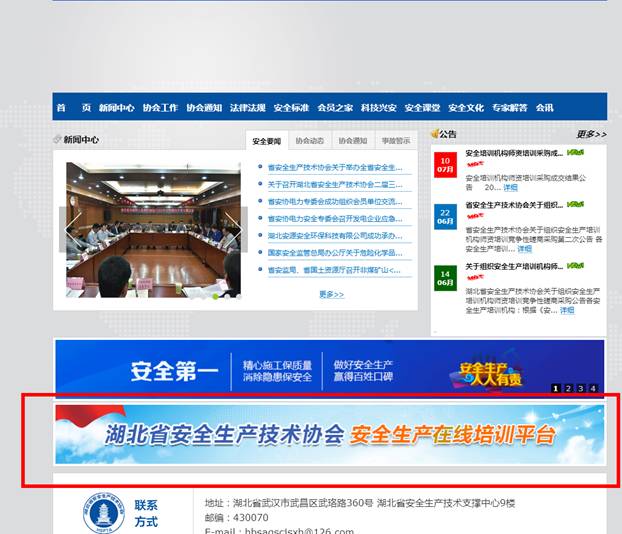Open news link 国家安全监管总局办公厅关于危险化学品...
Image resolution: width=622 pixels, height=534 pixels.
tap(335, 253)
